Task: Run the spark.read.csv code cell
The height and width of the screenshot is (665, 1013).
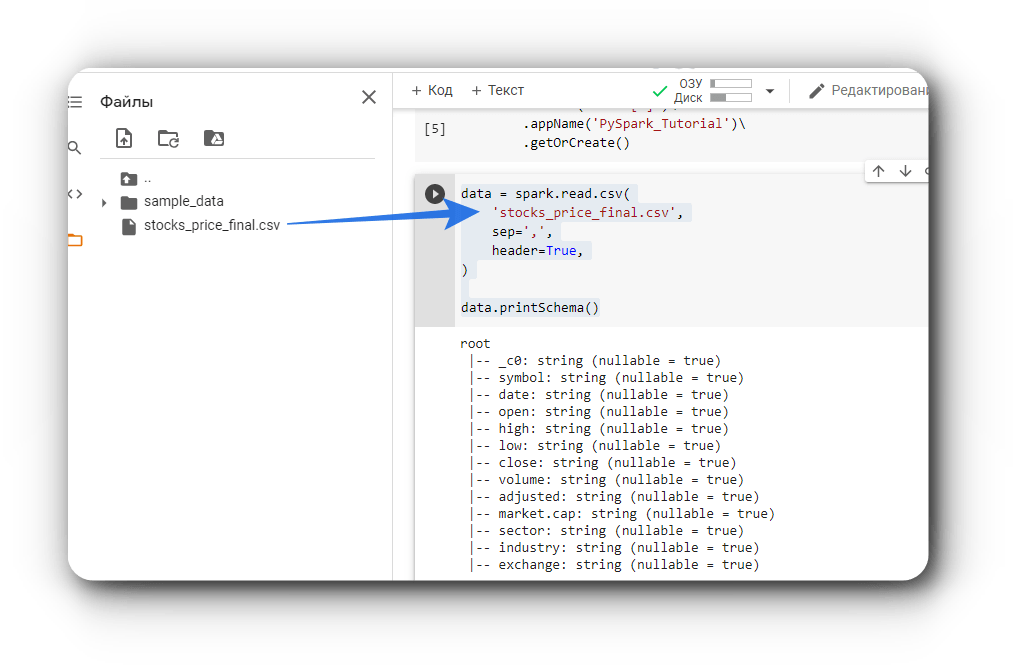Action: coord(435,193)
